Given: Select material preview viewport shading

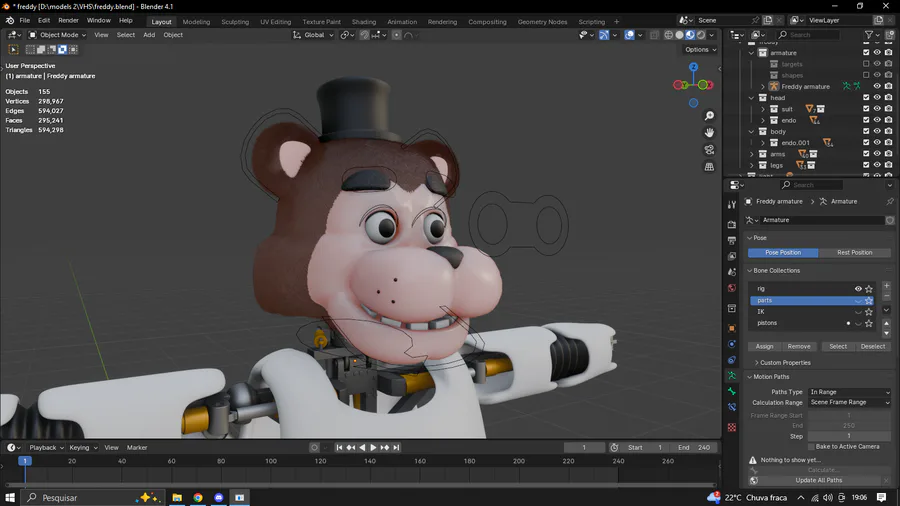Looking at the screenshot, I should tap(690, 35).
